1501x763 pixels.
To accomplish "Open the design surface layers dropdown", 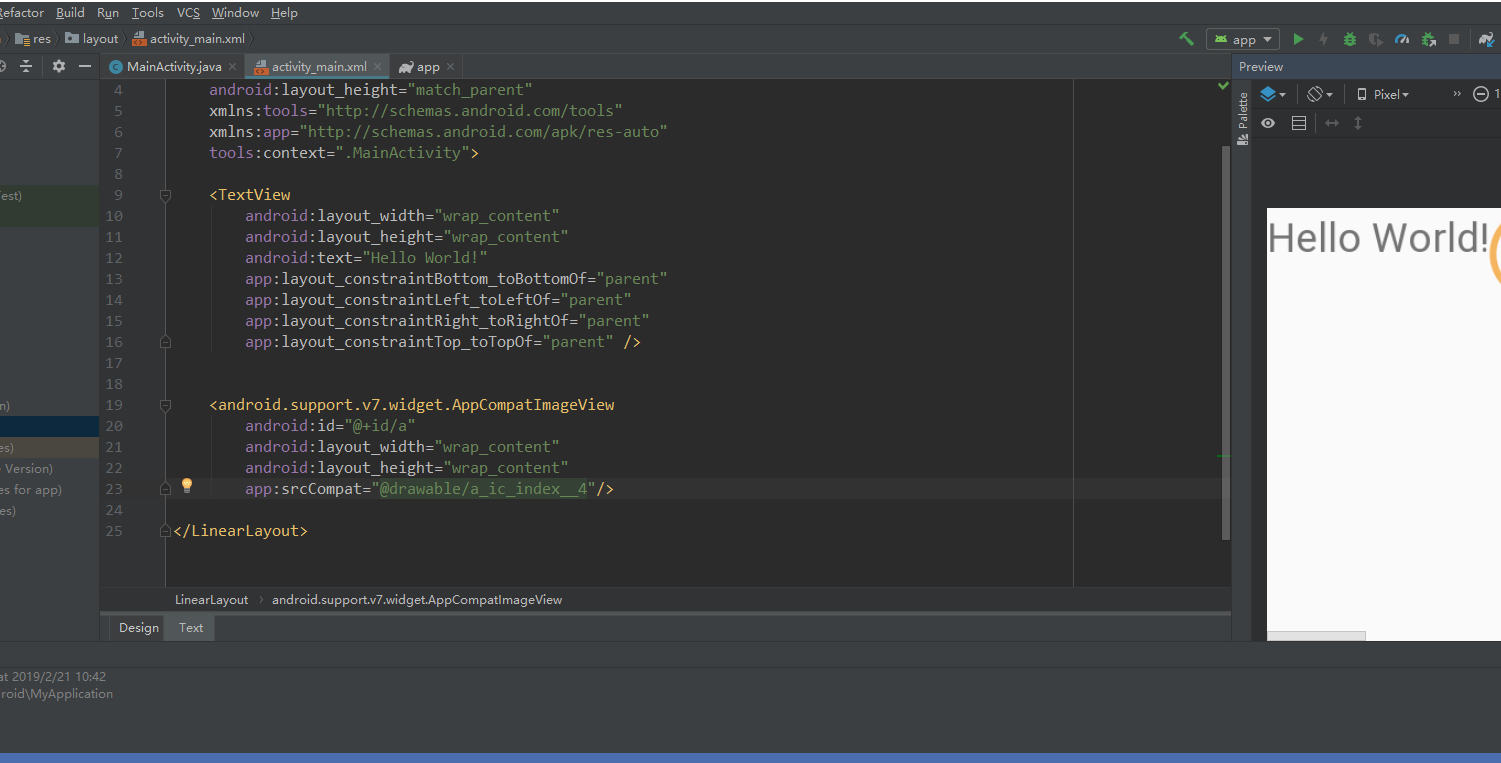I will 1273,94.
